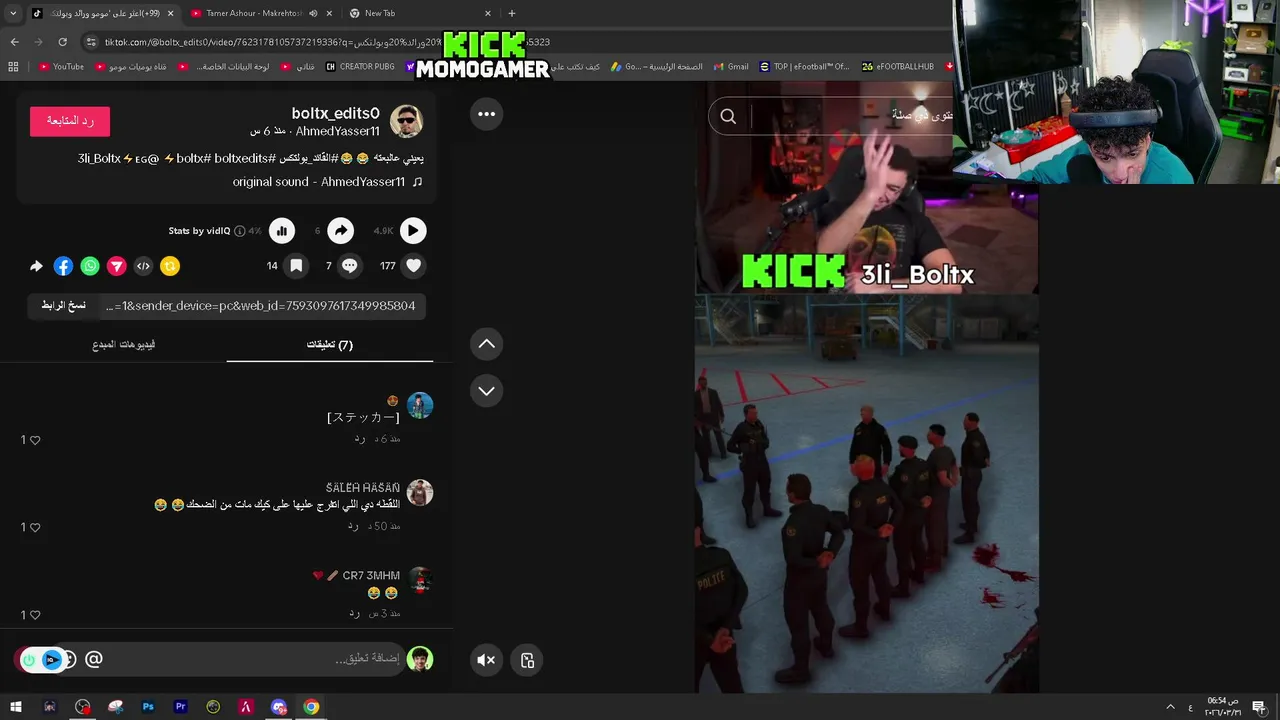The image size is (1280, 720).
Task: Open the three-dots more options menu
Action: coord(486,114)
